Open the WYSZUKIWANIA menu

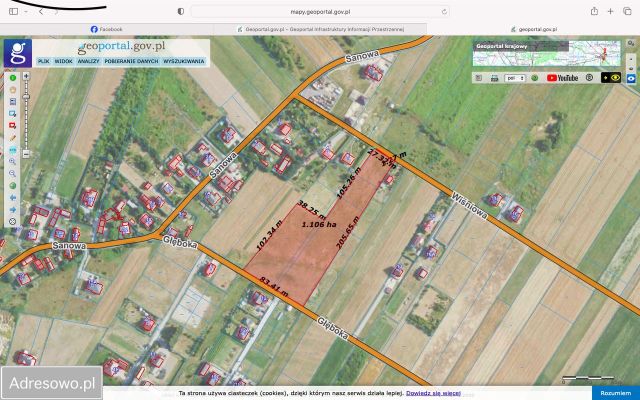coord(184,61)
